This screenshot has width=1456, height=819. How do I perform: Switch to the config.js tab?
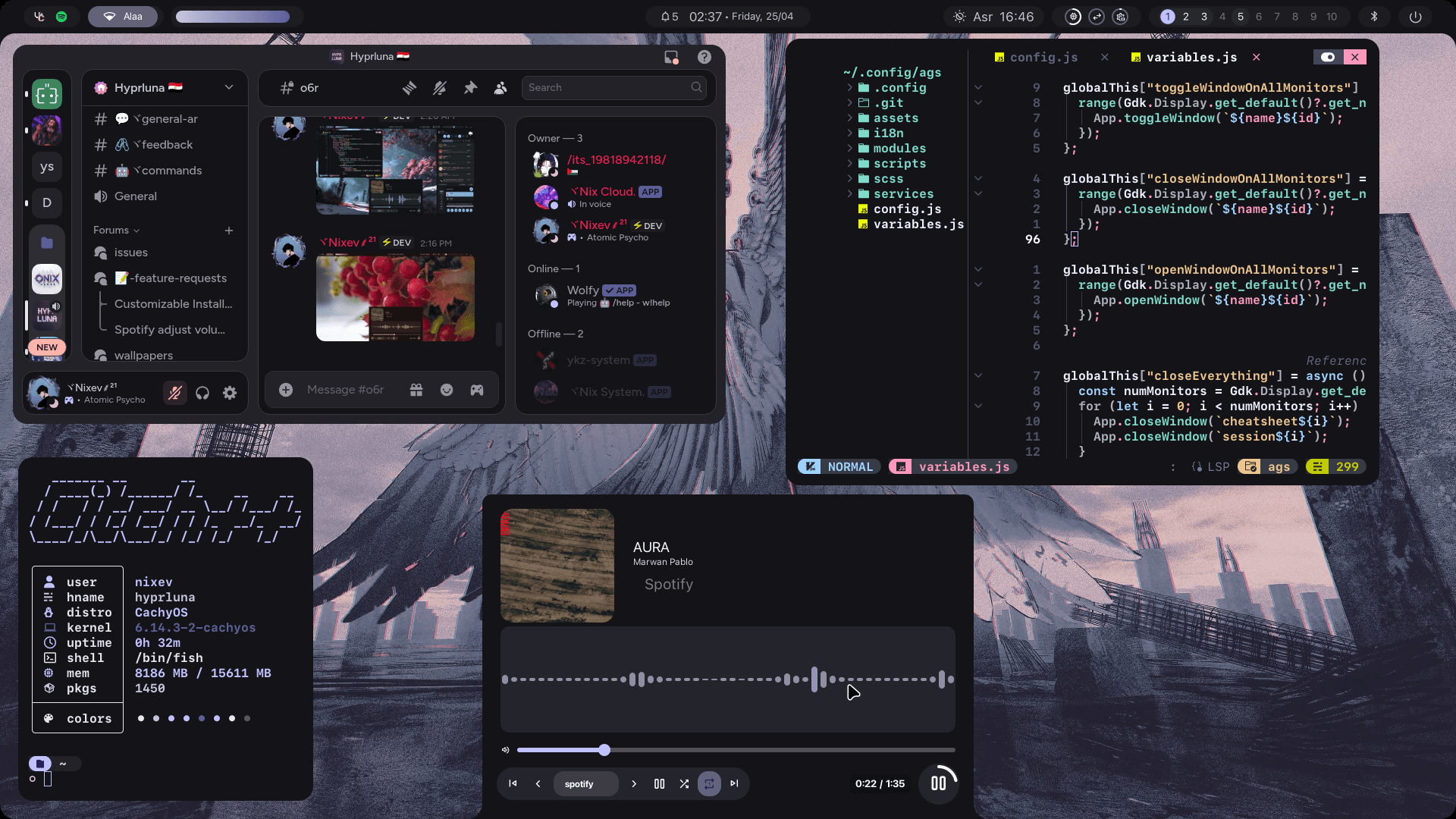pos(1043,58)
